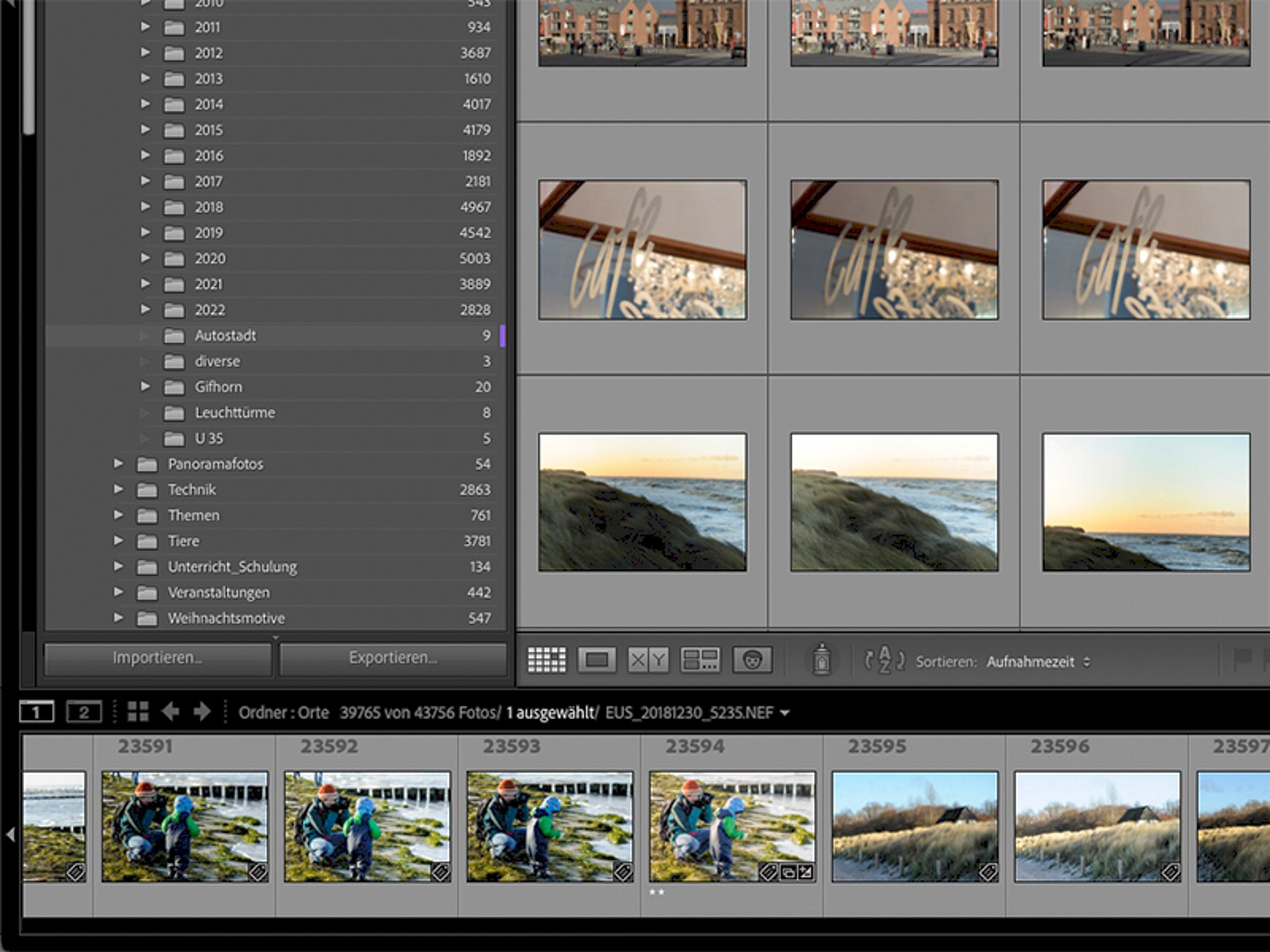Click metadata badge on photo 23592

coord(441,873)
